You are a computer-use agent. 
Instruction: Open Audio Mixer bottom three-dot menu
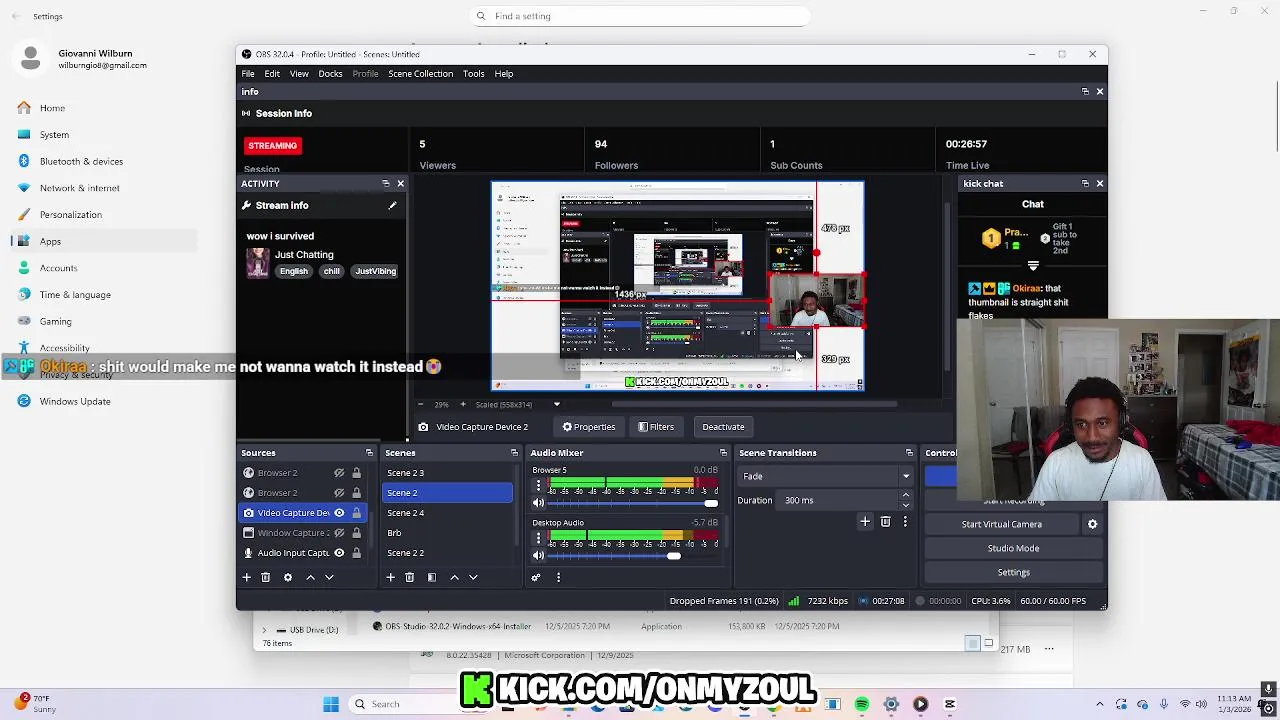point(558,577)
